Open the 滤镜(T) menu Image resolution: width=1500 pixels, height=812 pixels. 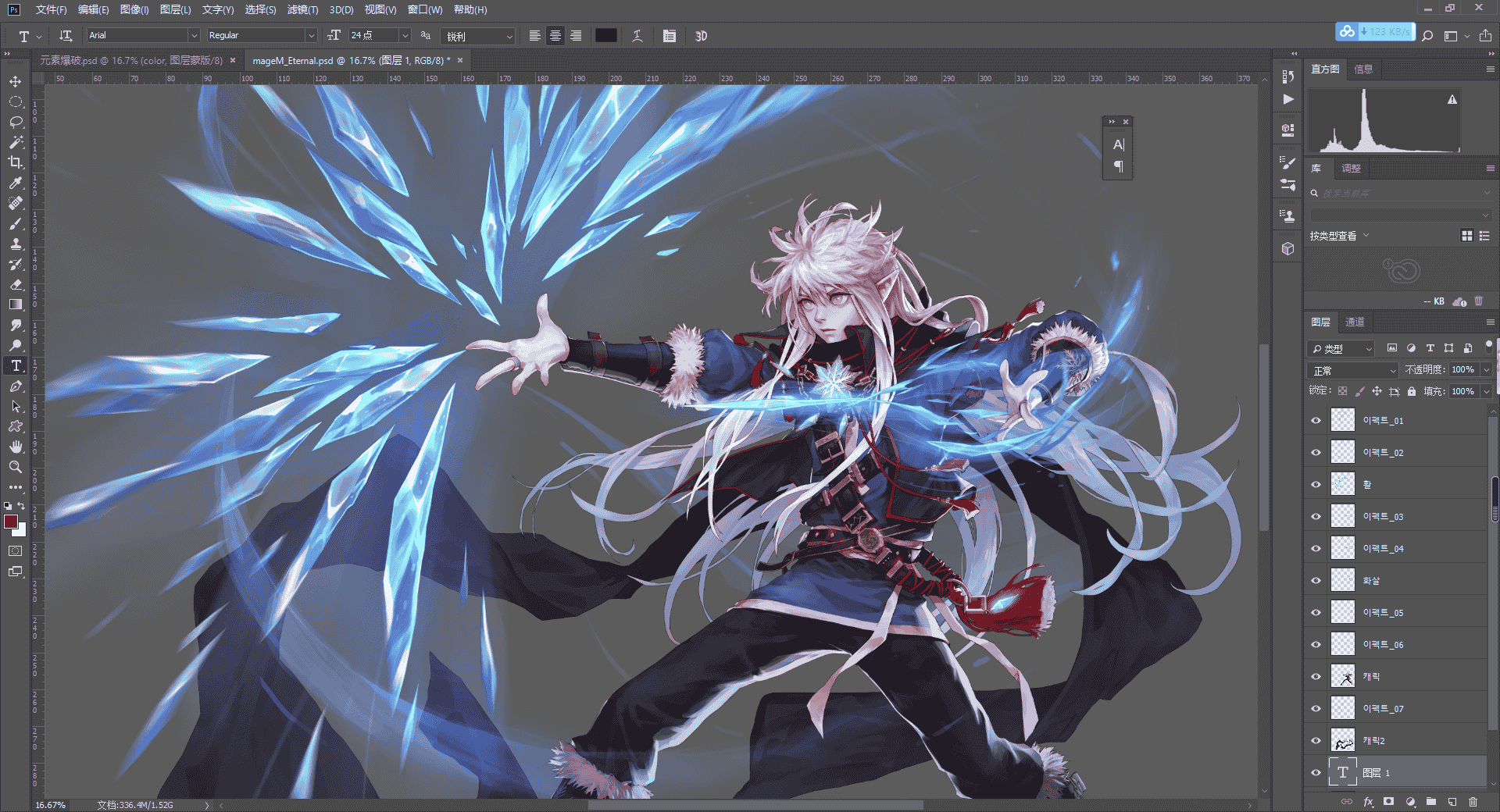(302, 9)
